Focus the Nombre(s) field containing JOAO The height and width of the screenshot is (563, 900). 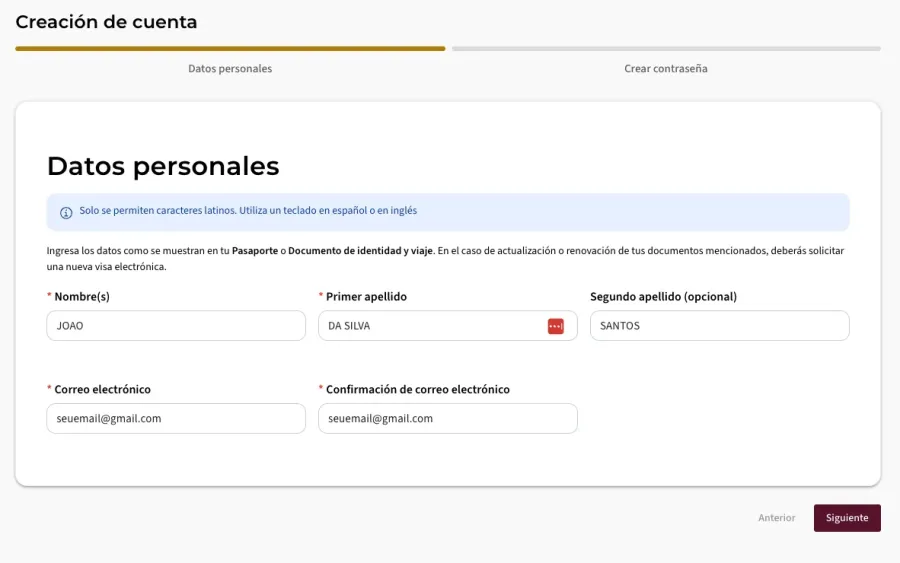(175, 326)
